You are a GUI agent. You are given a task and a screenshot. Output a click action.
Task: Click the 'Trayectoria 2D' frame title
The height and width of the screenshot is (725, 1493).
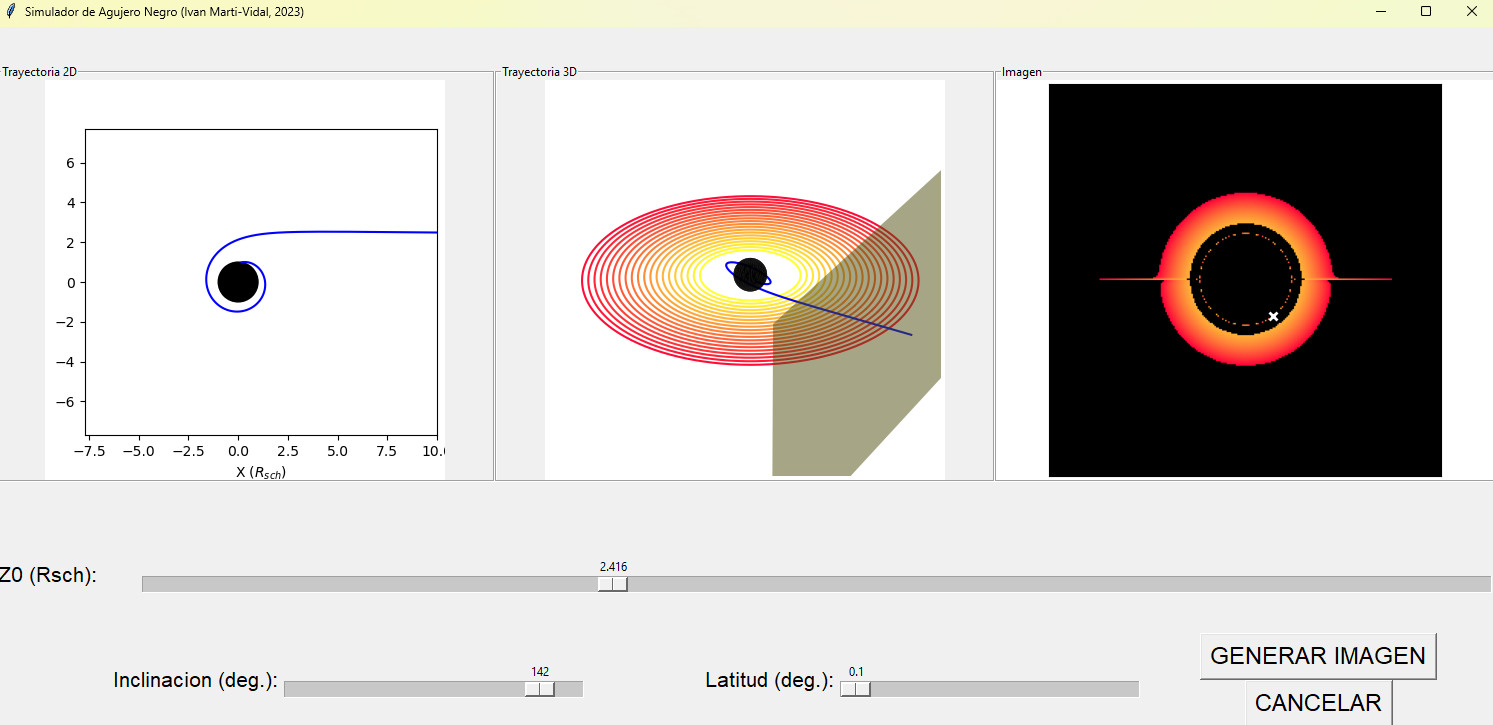coord(40,72)
